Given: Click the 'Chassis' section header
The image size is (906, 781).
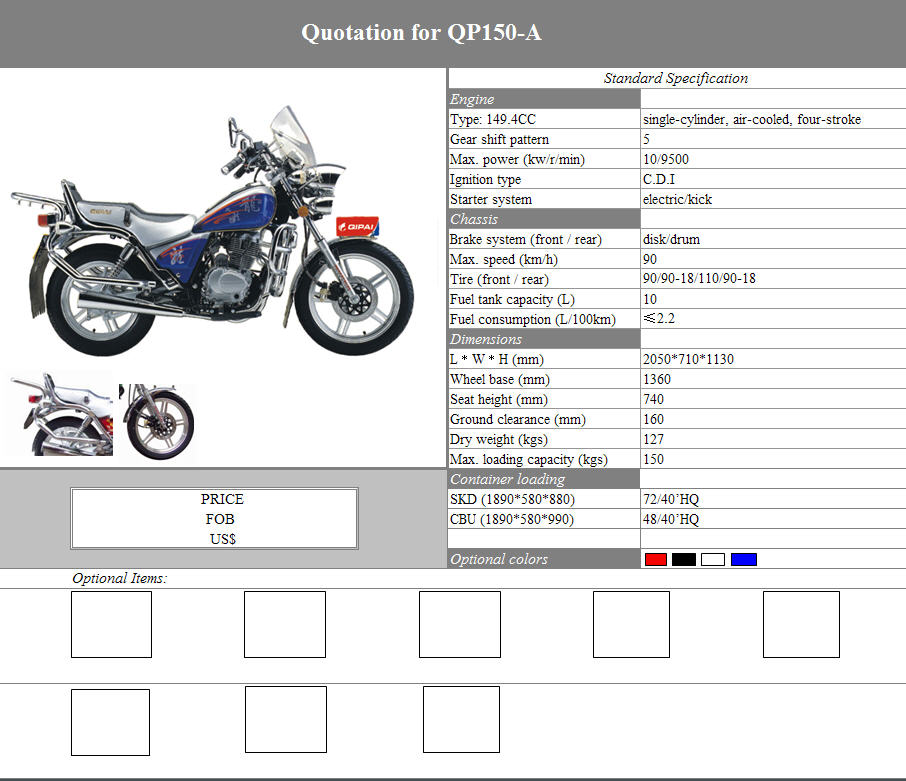Looking at the screenshot, I should (x=544, y=219).
